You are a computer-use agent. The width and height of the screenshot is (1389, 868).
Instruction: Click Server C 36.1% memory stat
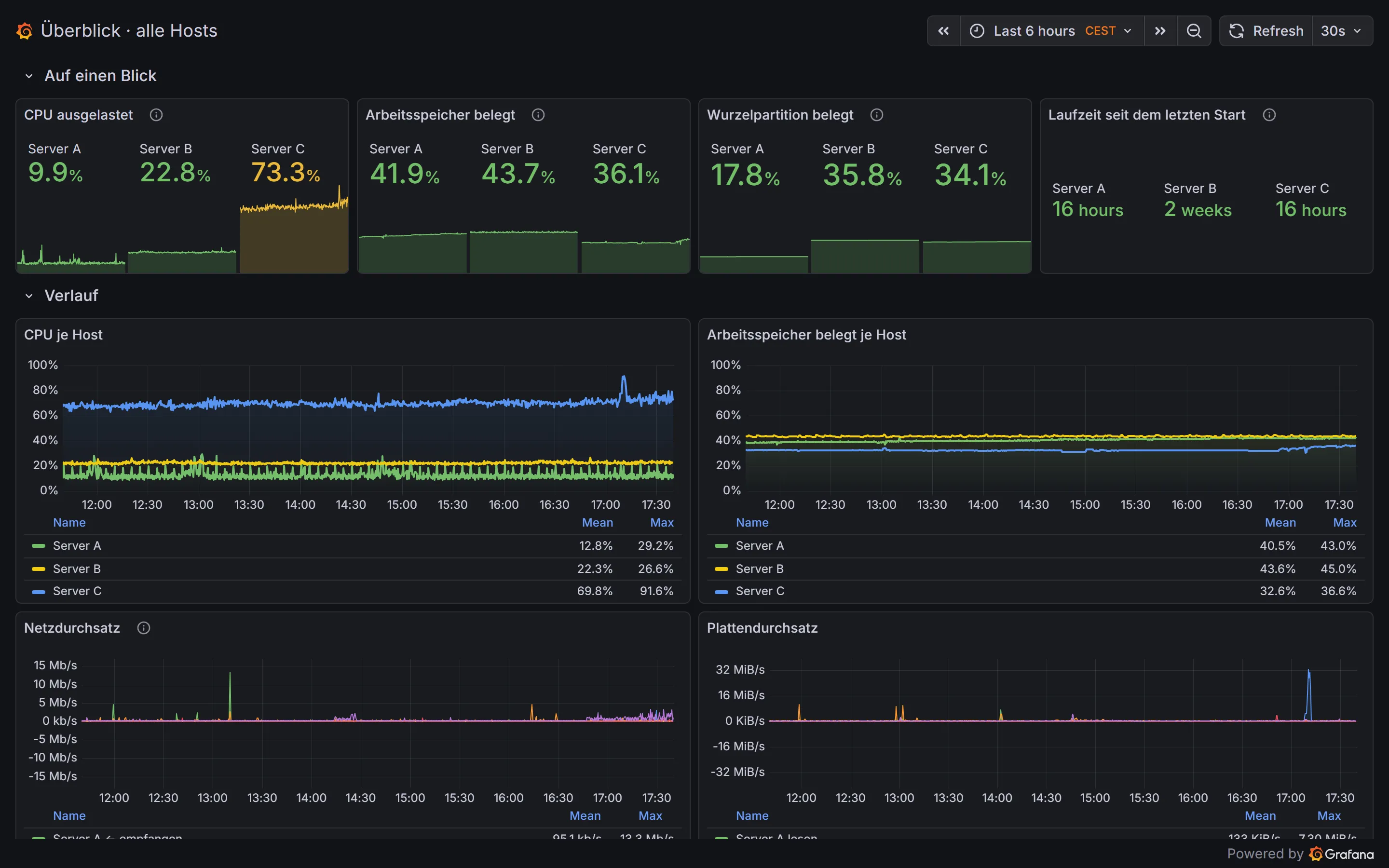[626, 174]
